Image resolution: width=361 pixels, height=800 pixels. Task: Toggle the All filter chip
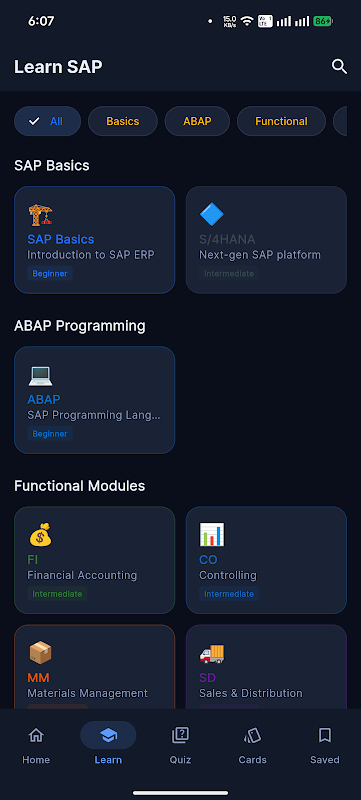[x=47, y=121]
